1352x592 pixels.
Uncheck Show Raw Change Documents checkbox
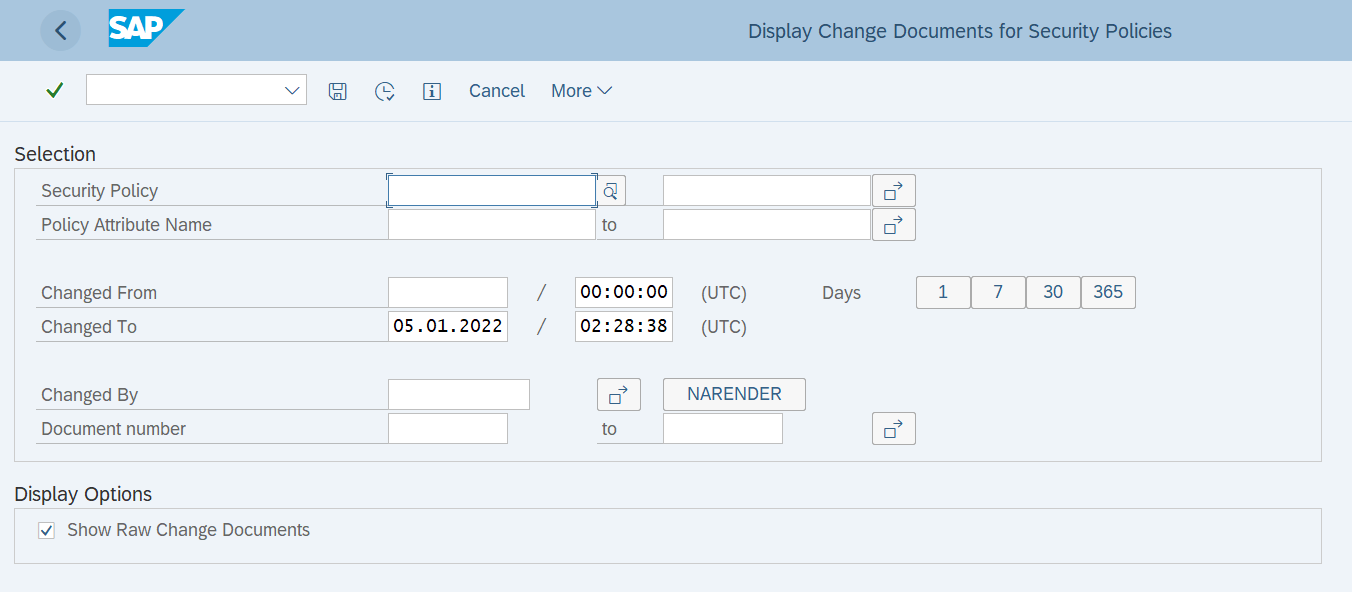point(46,530)
